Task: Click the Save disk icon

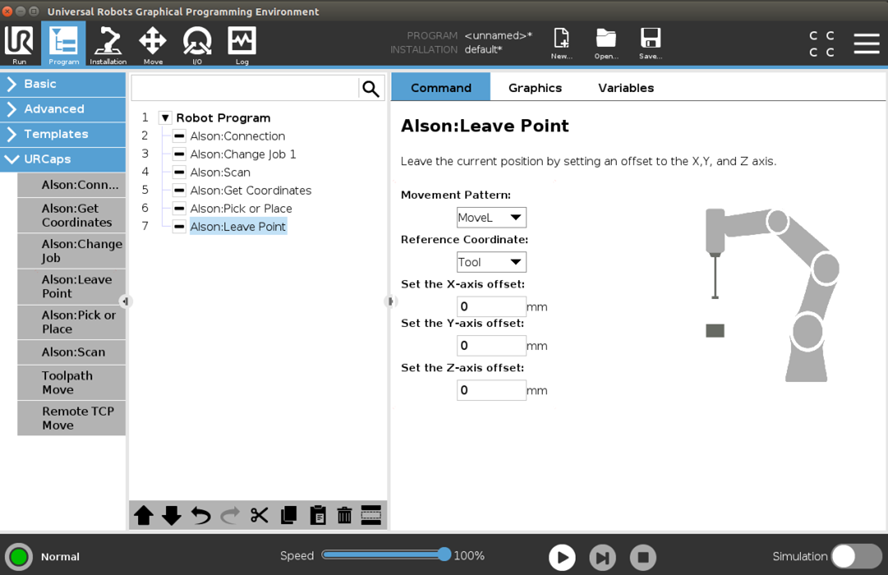Action: pyautogui.click(x=650, y=44)
